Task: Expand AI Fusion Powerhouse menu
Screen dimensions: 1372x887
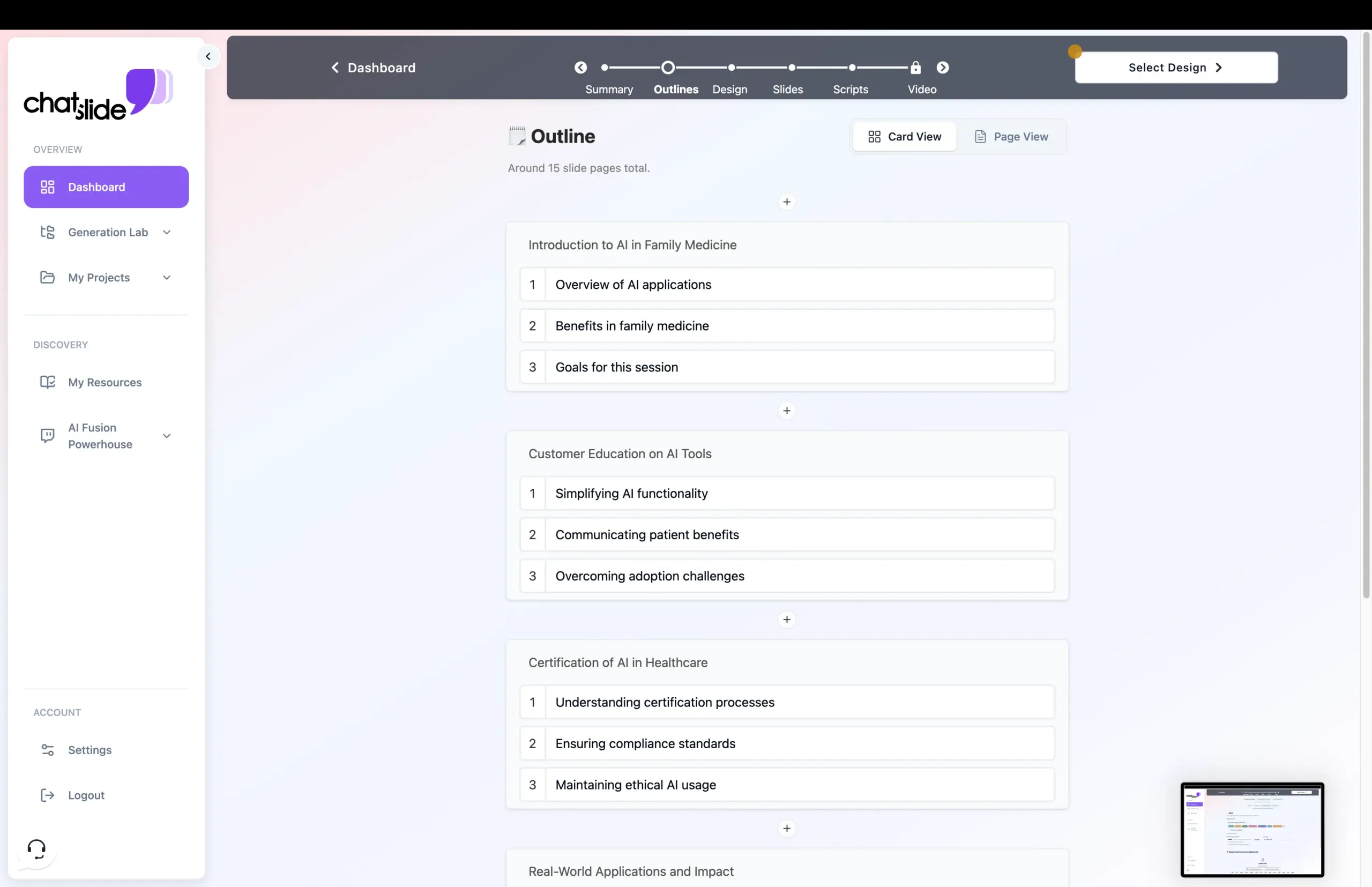Action: [167, 435]
